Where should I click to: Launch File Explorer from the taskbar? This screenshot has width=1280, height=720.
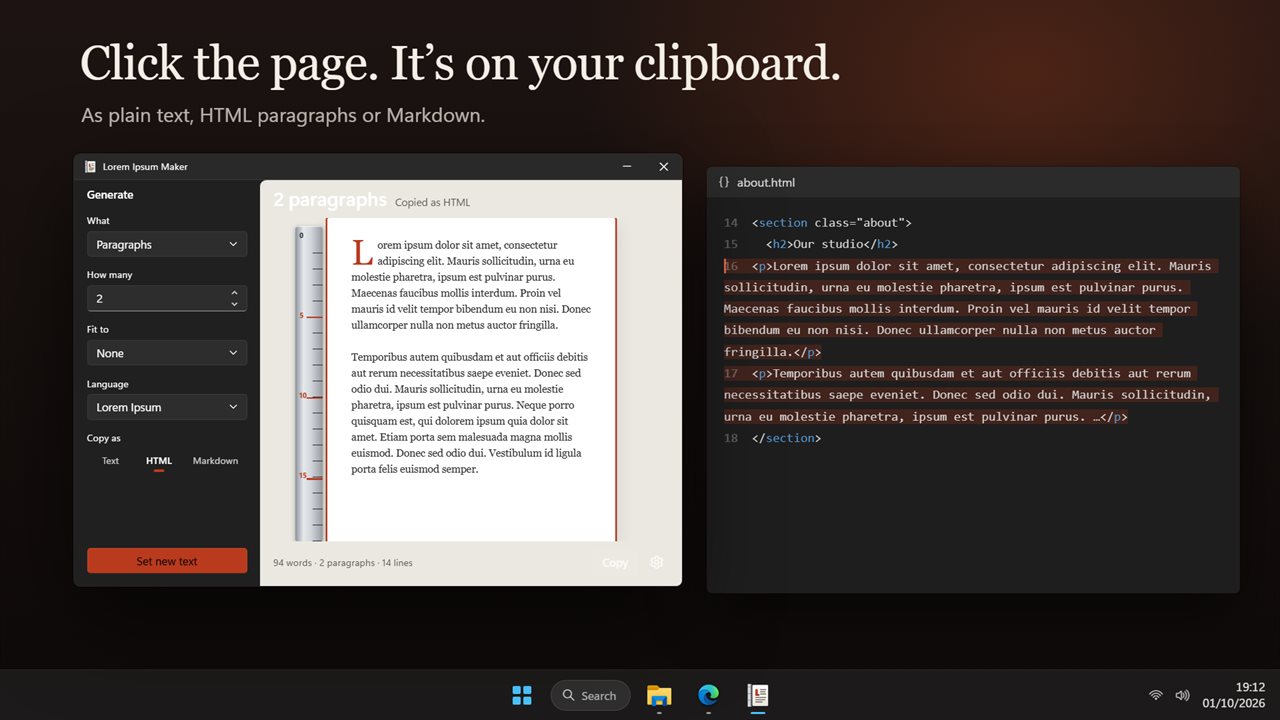point(659,695)
